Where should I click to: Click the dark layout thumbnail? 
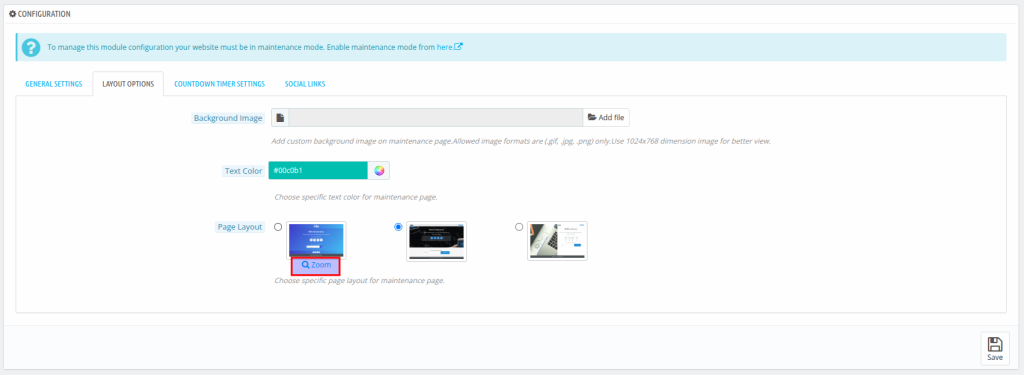(436, 241)
